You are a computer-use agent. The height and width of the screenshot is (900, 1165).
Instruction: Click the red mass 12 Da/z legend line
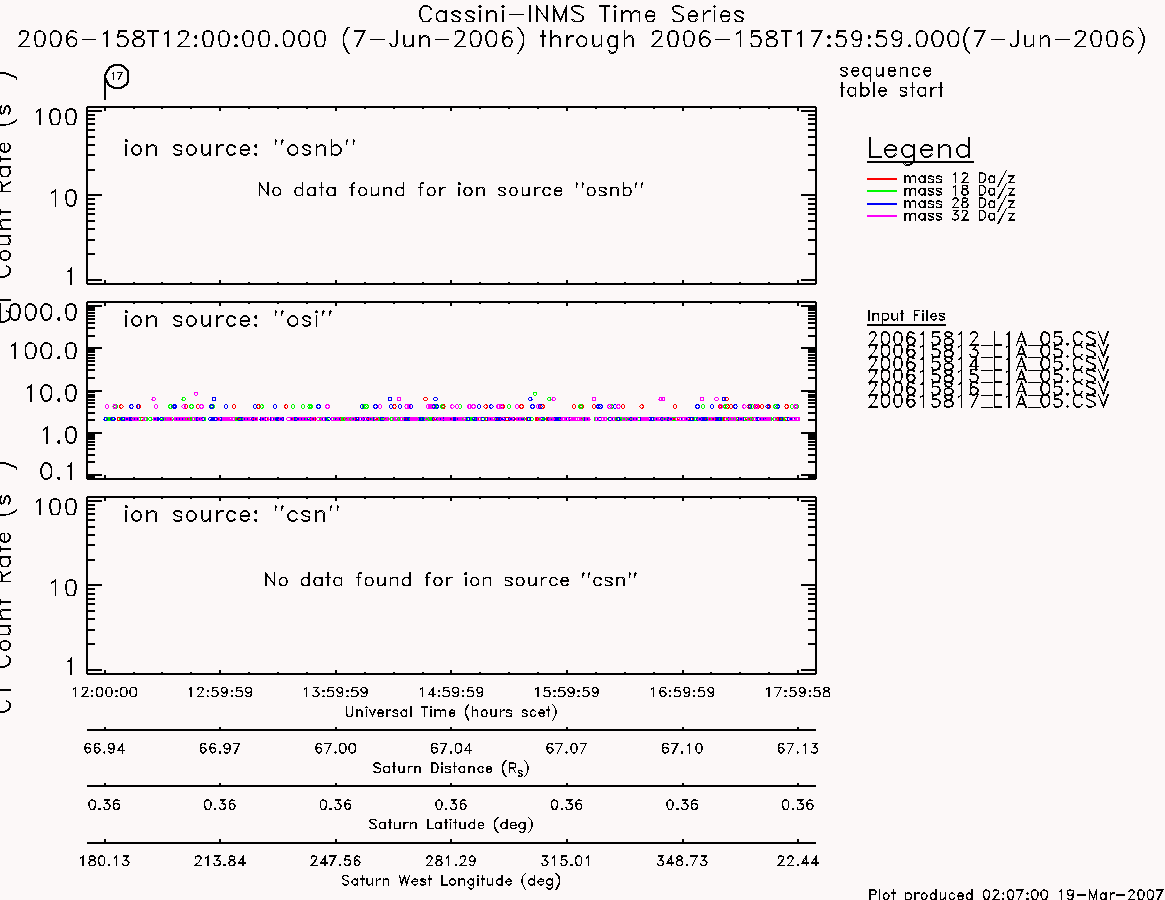[x=882, y=179]
